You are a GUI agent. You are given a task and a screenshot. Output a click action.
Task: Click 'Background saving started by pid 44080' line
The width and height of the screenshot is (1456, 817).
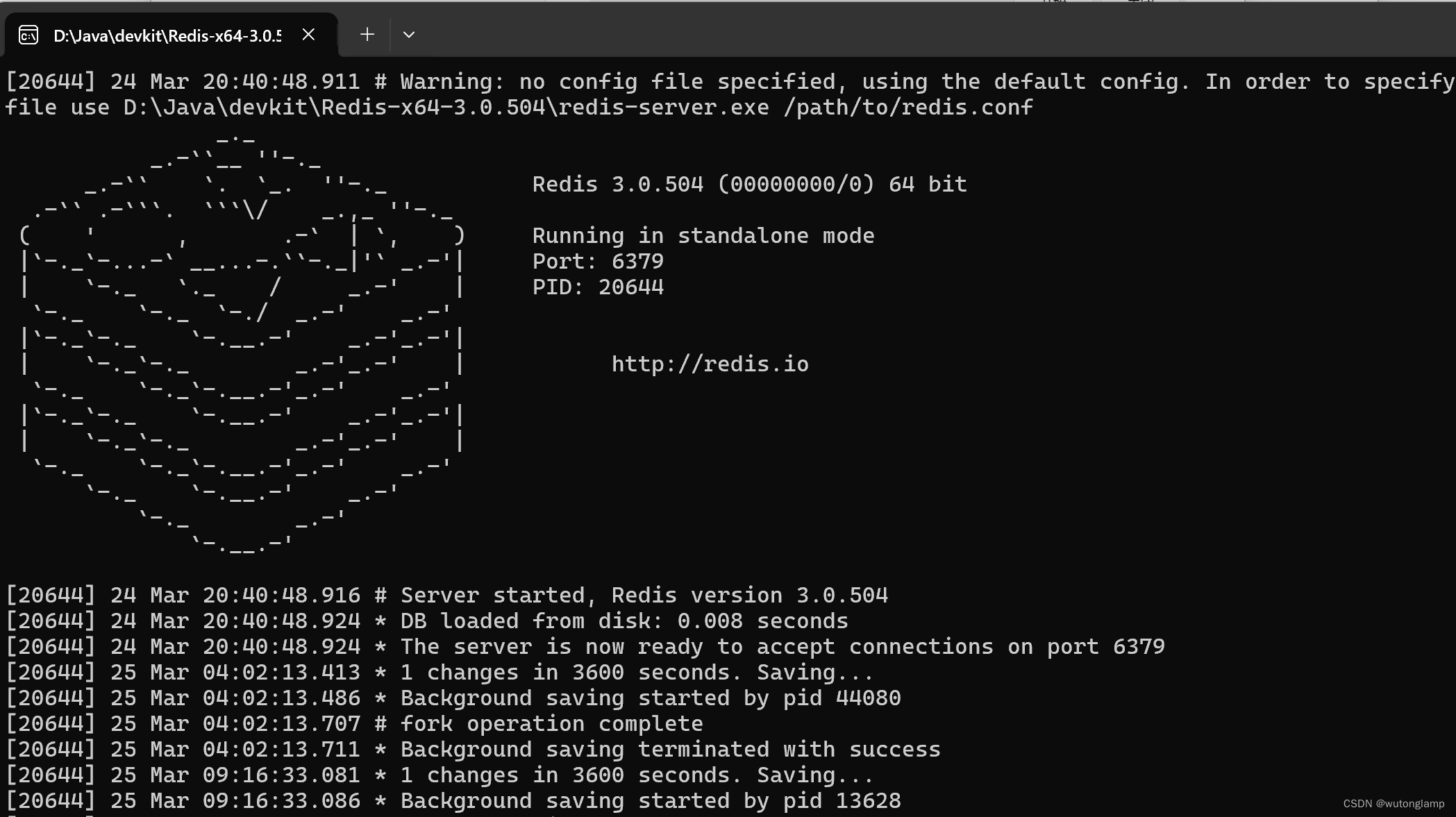(x=453, y=698)
